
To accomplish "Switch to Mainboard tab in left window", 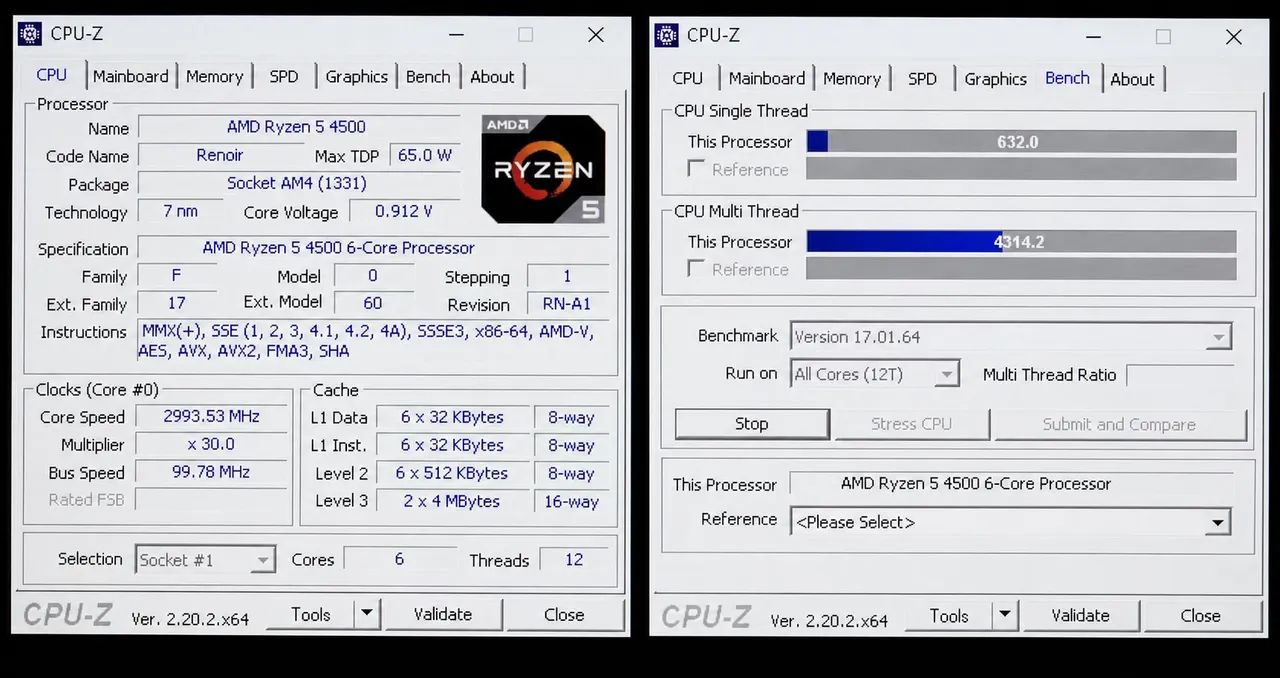I will coord(131,76).
